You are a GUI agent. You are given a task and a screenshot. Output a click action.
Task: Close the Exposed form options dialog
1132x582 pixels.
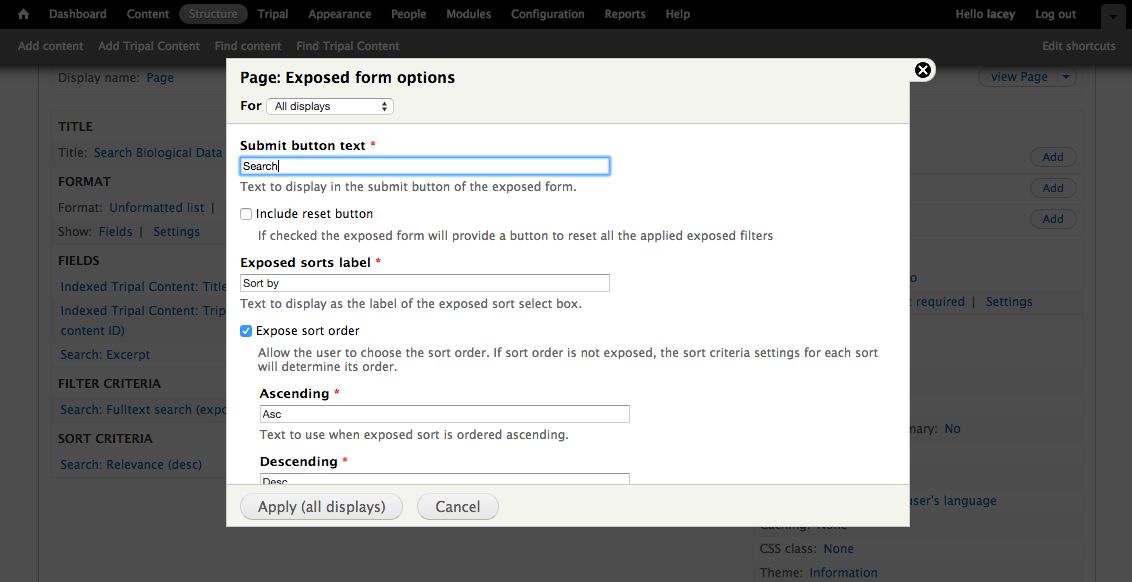click(923, 69)
